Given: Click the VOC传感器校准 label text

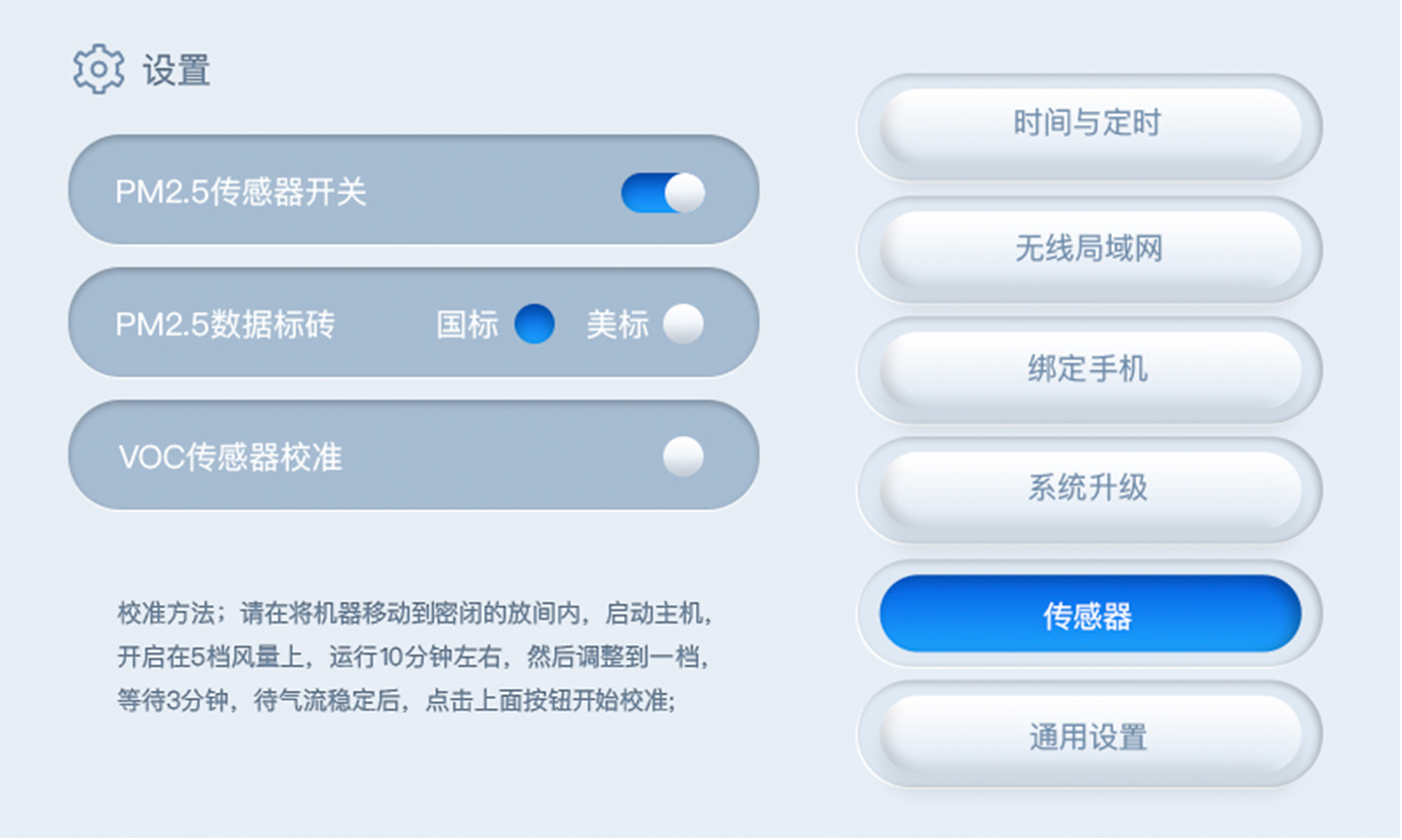Looking at the screenshot, I should [x=230, y=457].
